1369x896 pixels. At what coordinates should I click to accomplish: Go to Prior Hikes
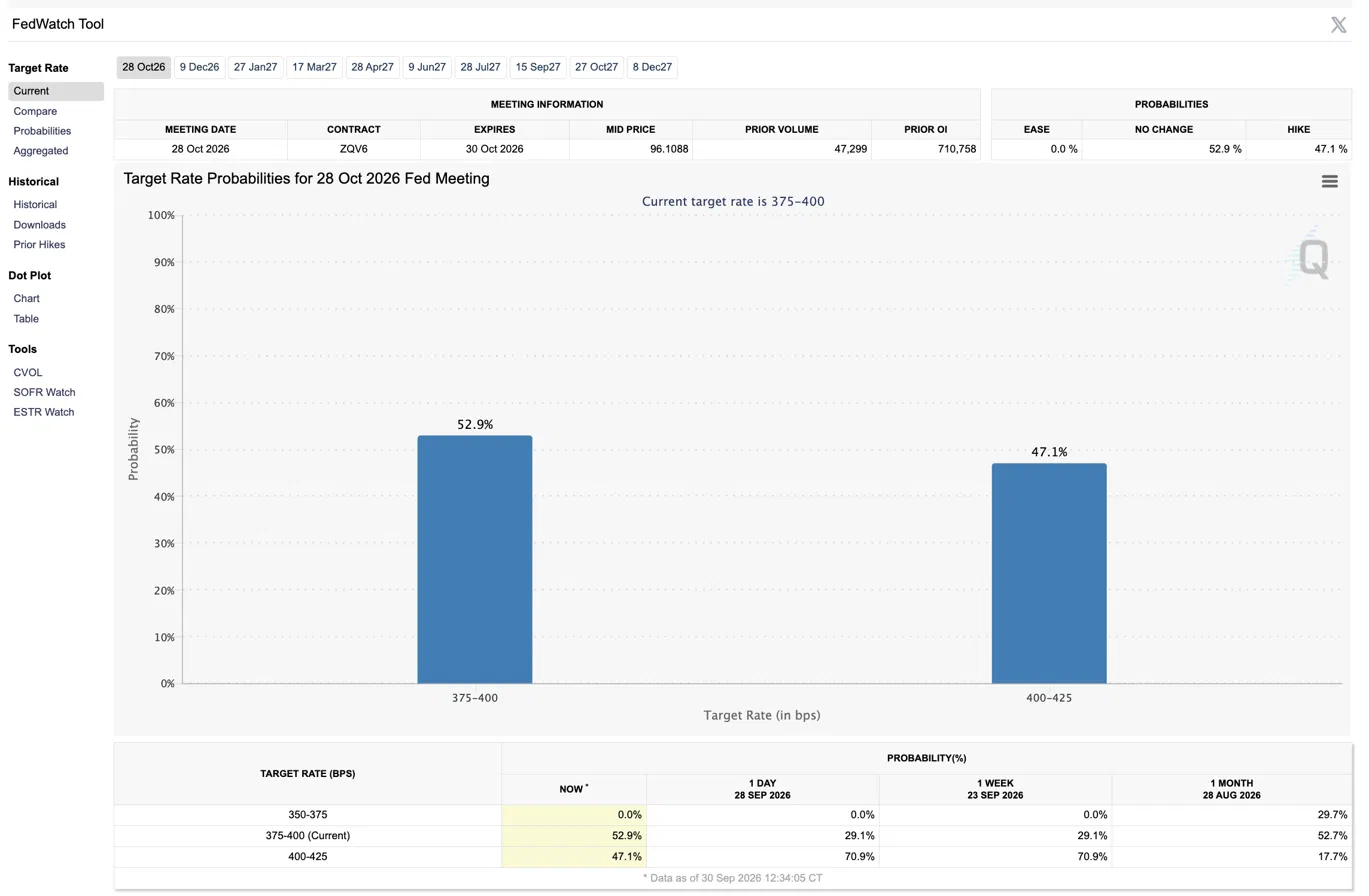(40, 245)
